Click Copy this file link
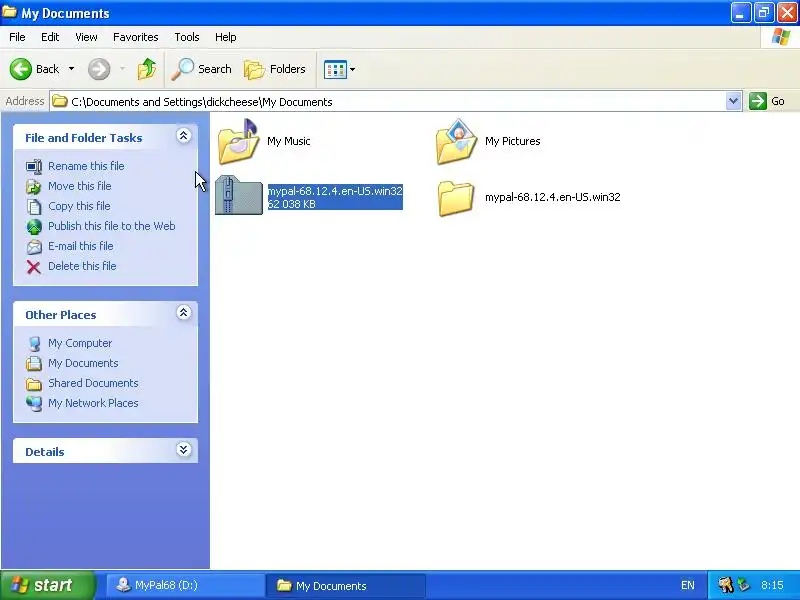The height and width of the screenshot is (600, 800). [x=79, y=206]
